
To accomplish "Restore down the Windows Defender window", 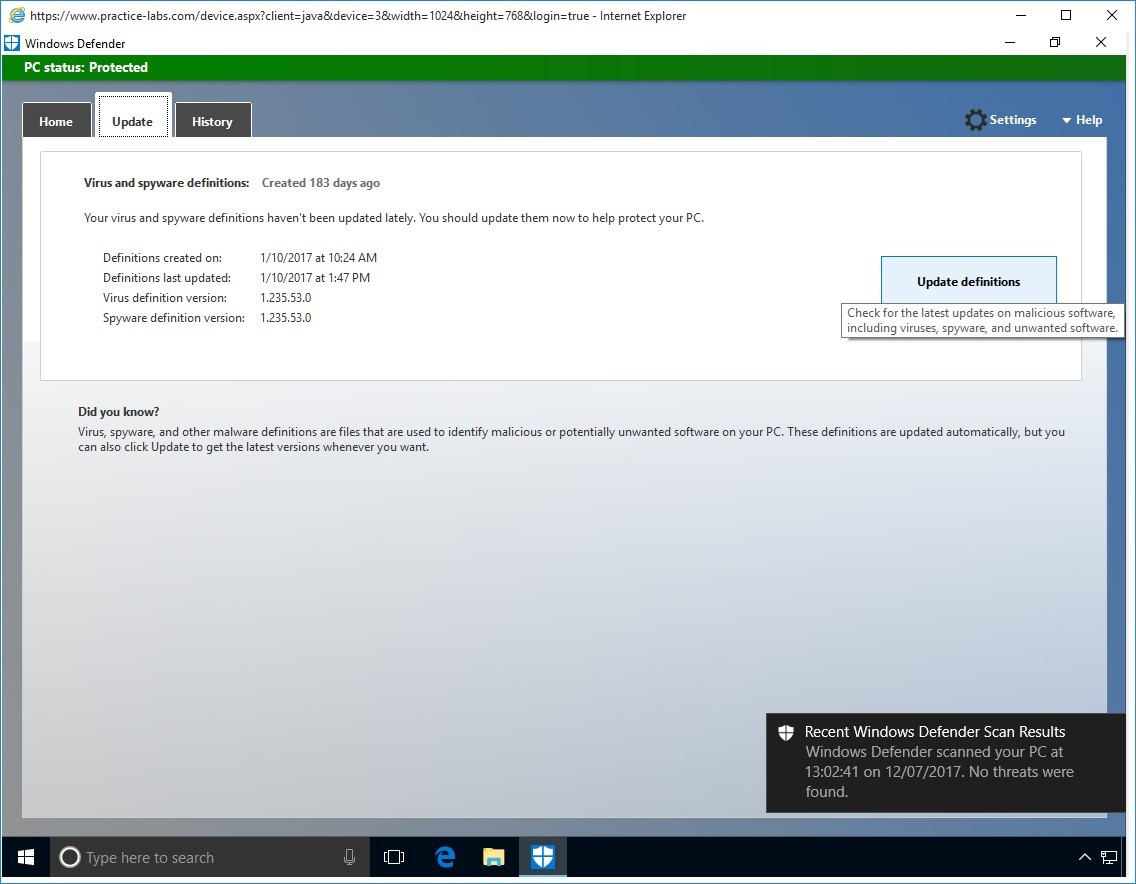I will coord(1055,43).
